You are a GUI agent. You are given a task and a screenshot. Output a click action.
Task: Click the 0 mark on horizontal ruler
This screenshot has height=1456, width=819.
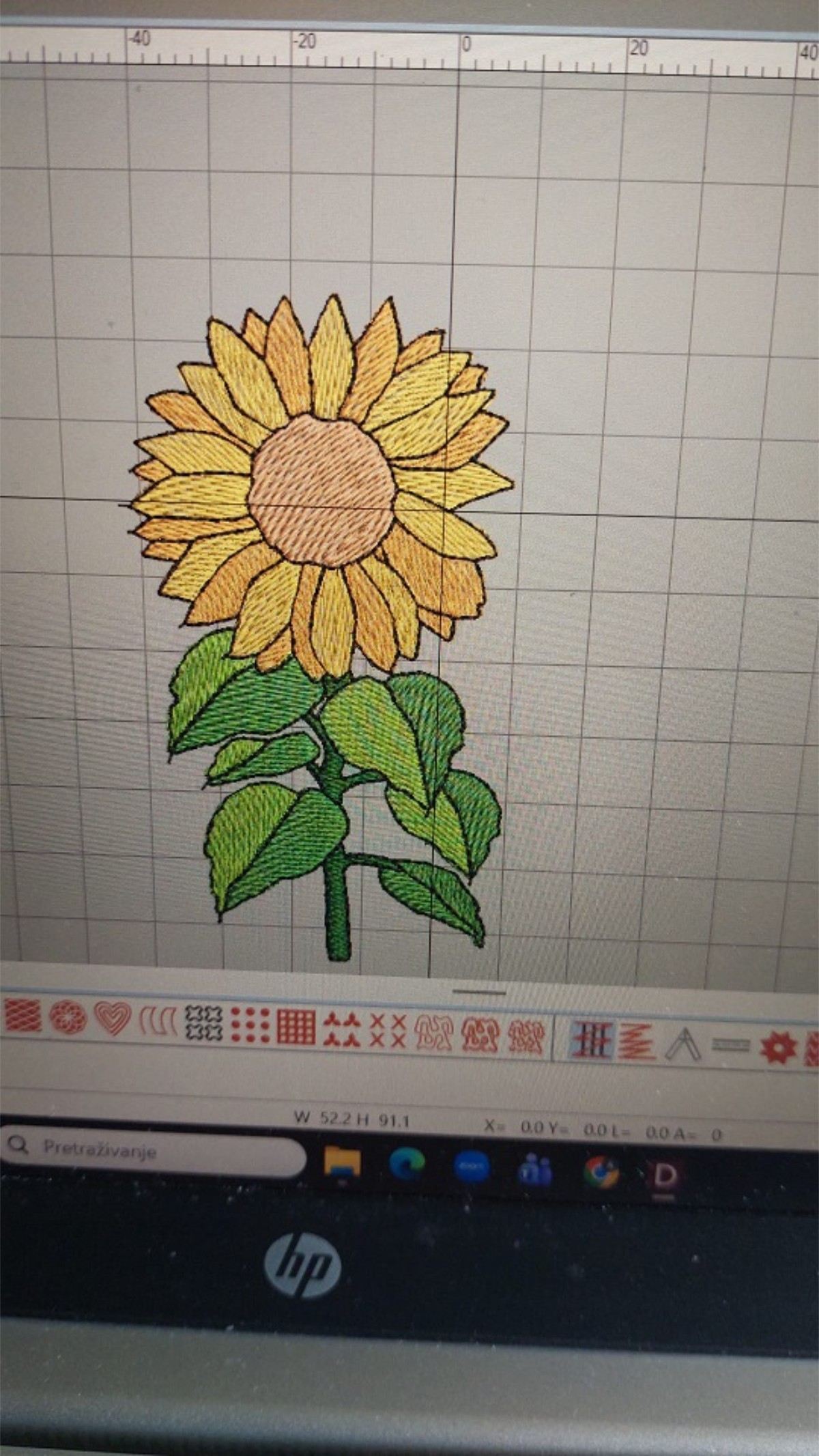[x=467, y=44]
